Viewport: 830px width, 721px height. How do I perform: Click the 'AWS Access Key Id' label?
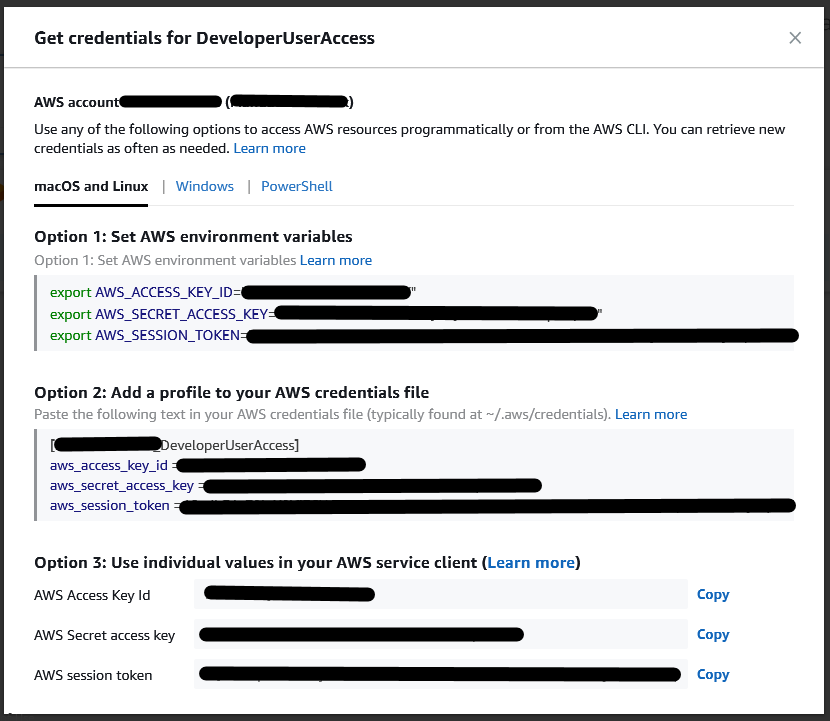pos(92,595)
